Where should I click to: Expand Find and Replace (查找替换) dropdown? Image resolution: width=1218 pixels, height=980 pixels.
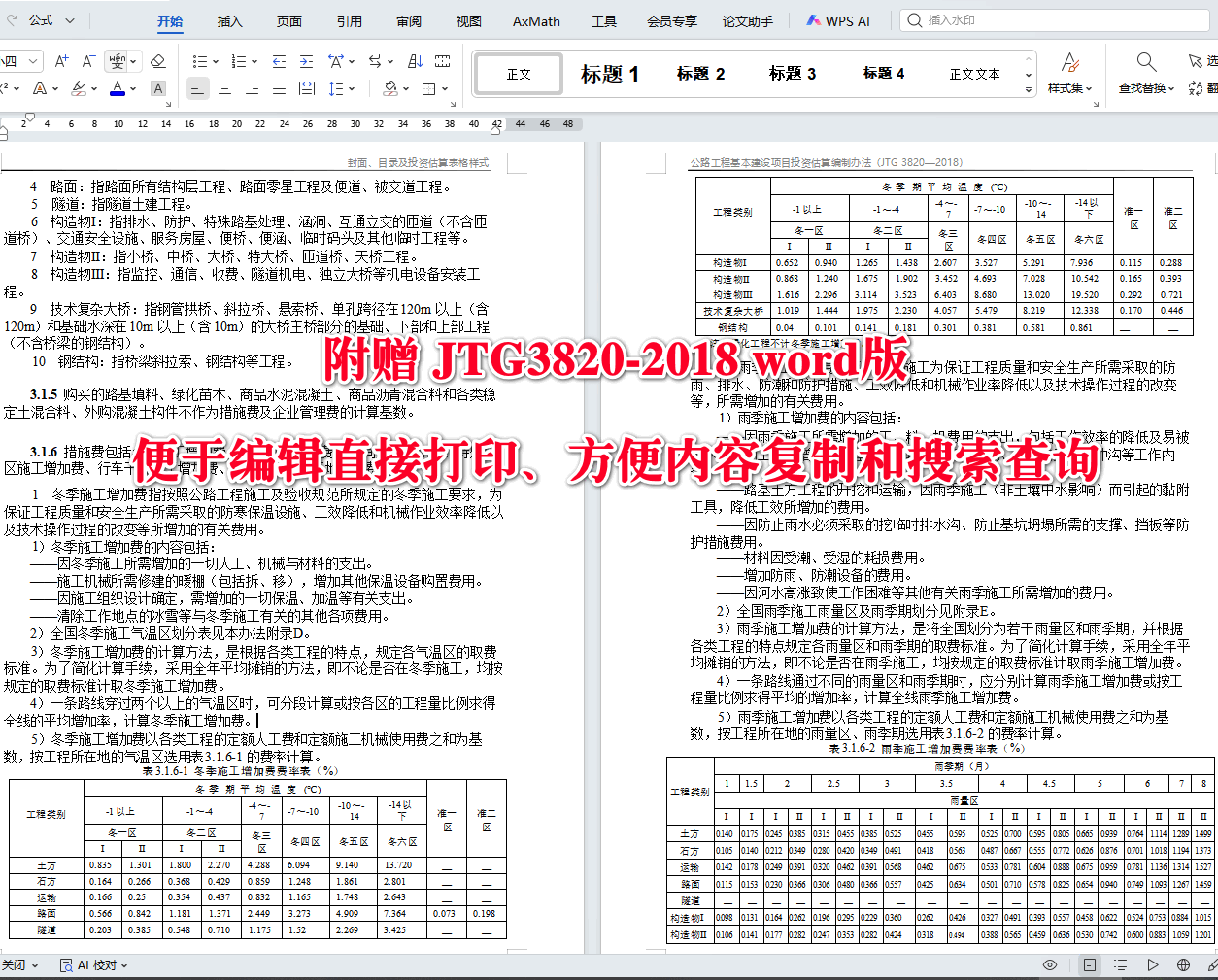pyautogui.click(x=1171, y=88)
